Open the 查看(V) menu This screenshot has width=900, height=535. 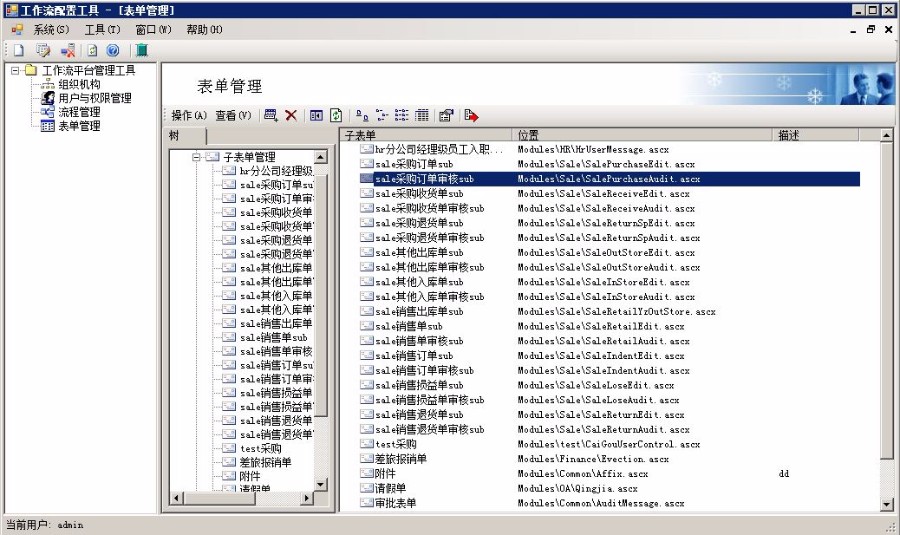(x=233, y=115)
